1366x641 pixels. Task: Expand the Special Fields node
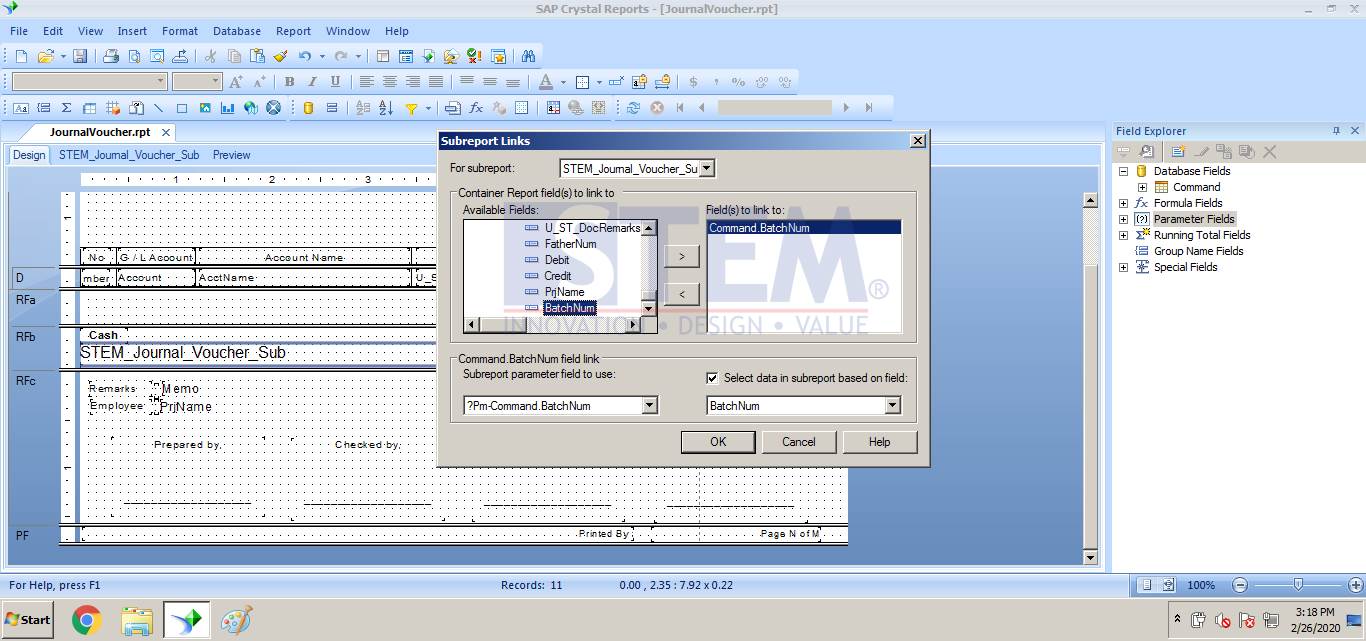(x=1123, y=267)
